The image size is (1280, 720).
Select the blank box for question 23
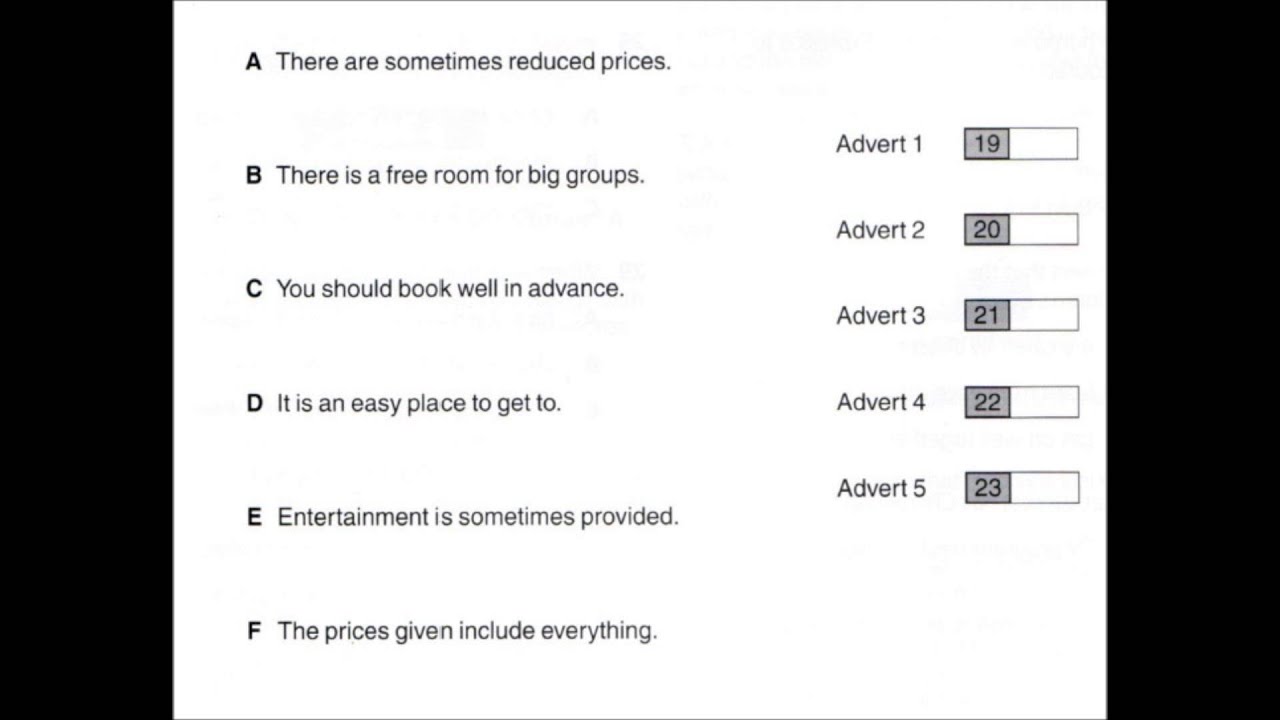1043,488
